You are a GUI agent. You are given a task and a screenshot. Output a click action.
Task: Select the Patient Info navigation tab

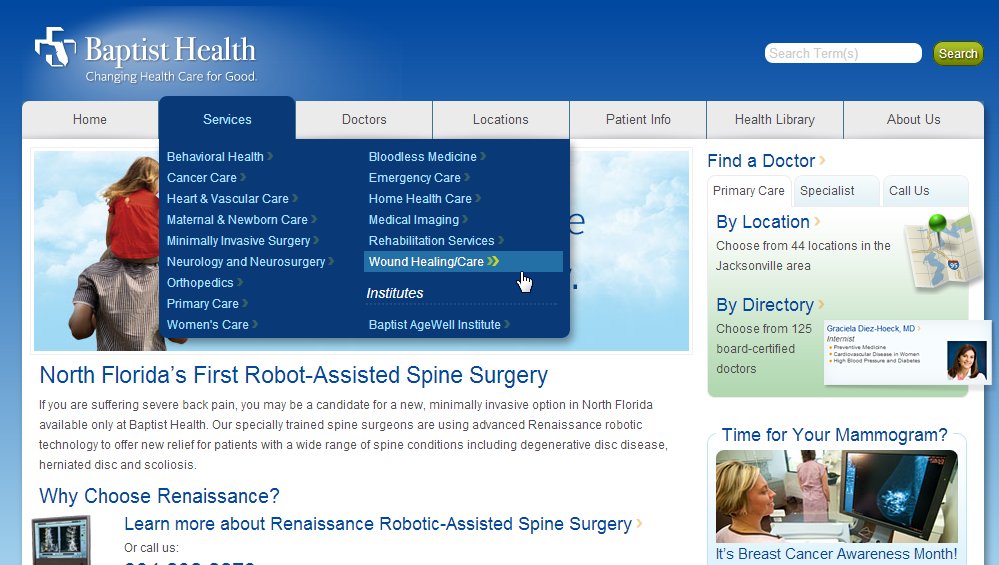coord(638,120)
